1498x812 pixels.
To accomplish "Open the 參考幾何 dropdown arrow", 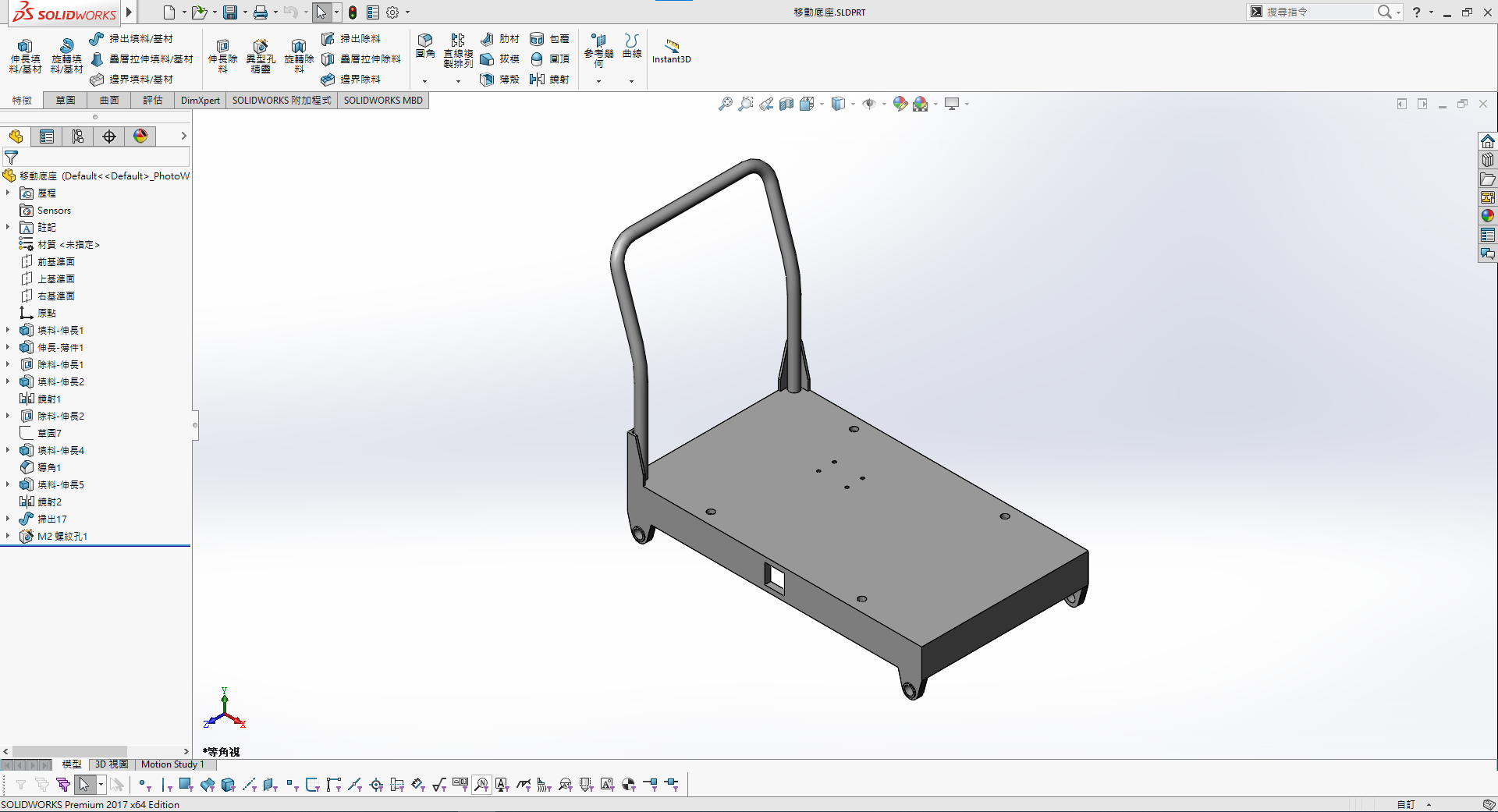I will [598, 81].
